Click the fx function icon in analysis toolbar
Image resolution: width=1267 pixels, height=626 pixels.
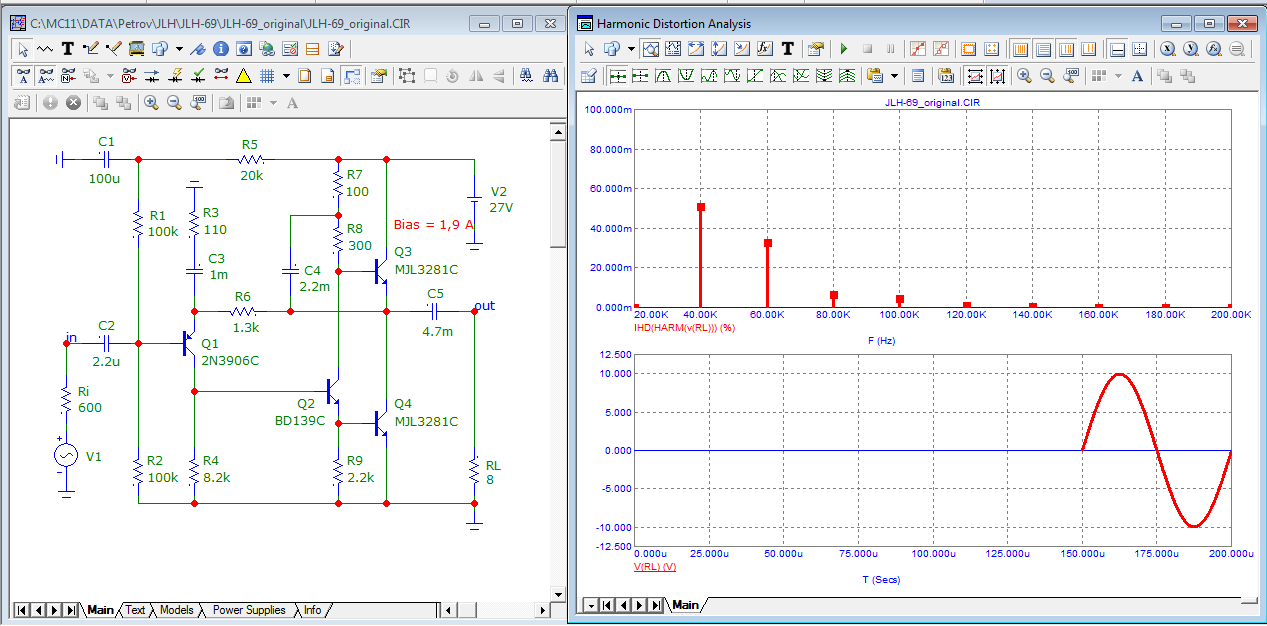pyautogui.click(x=763, y=48)
